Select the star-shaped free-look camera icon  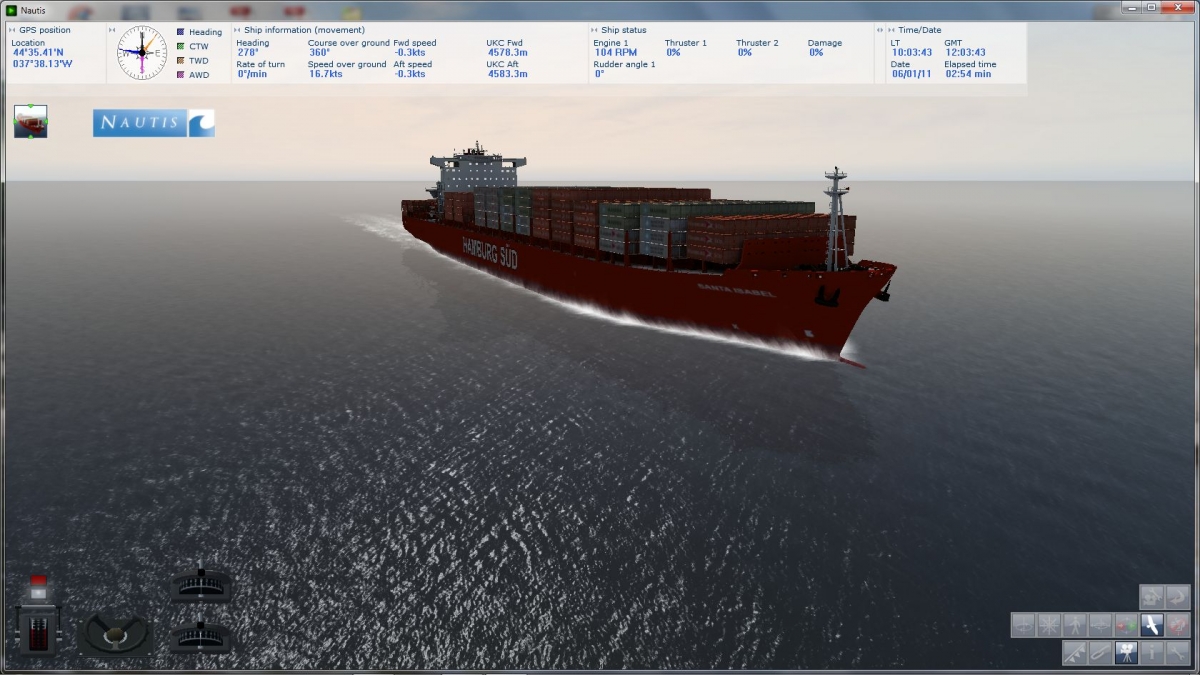tap(1049, 626)
